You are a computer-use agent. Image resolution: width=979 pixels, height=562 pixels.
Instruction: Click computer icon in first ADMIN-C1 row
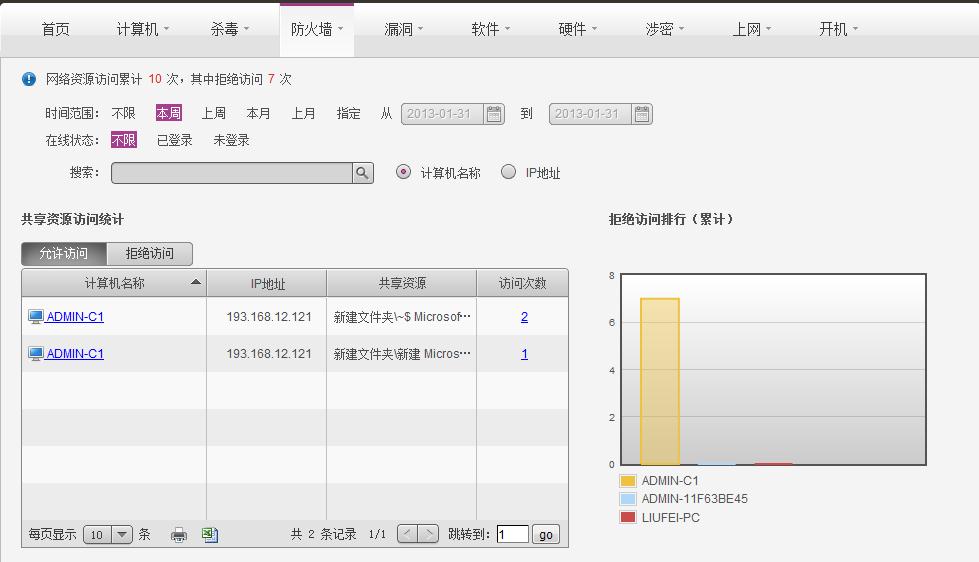[36, 317]
